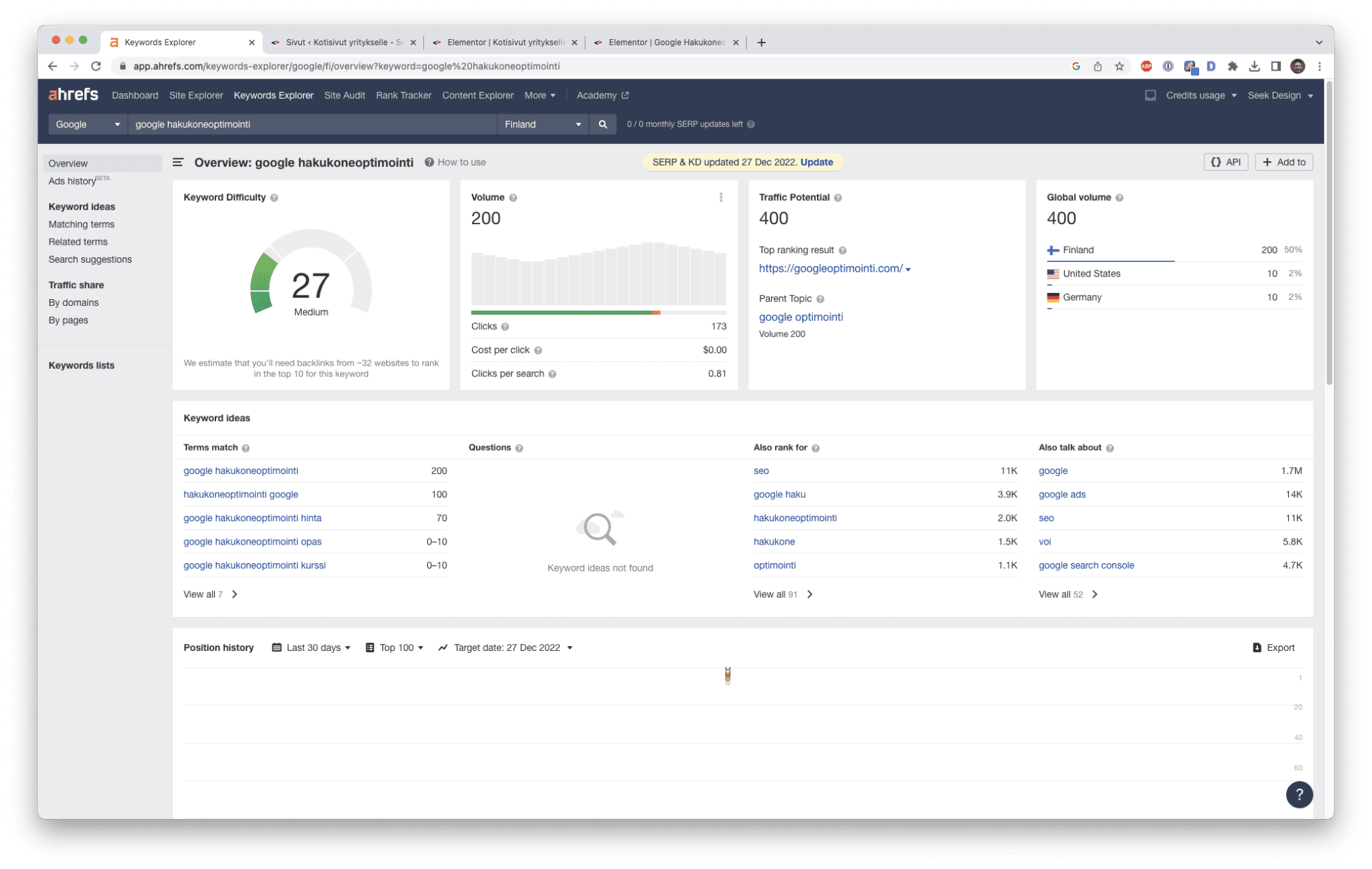Click the Parent Topic help icon
The image size is (1372, 869).
[x=820, y=299]
